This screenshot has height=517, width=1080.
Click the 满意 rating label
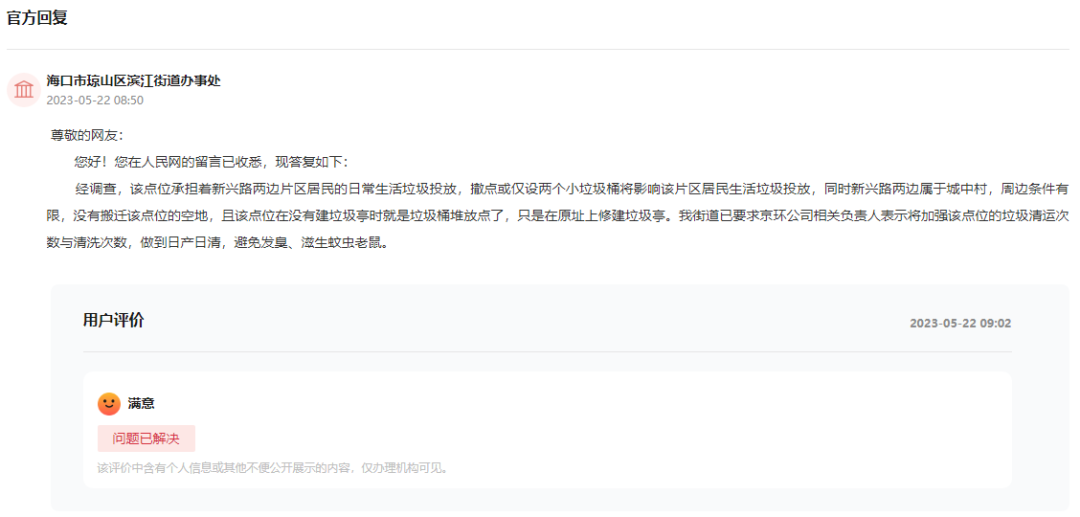click(x=141, y=403)
